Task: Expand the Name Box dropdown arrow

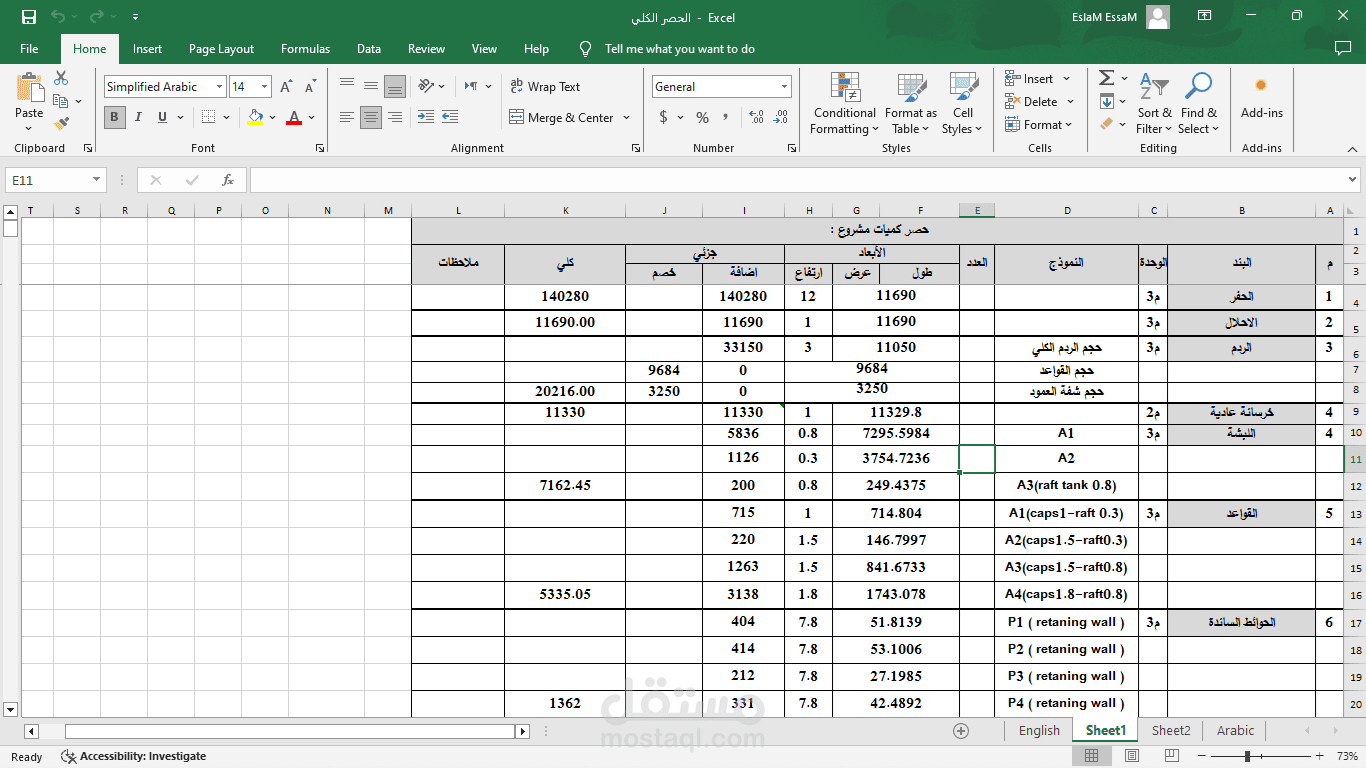Action: (97, 180)
